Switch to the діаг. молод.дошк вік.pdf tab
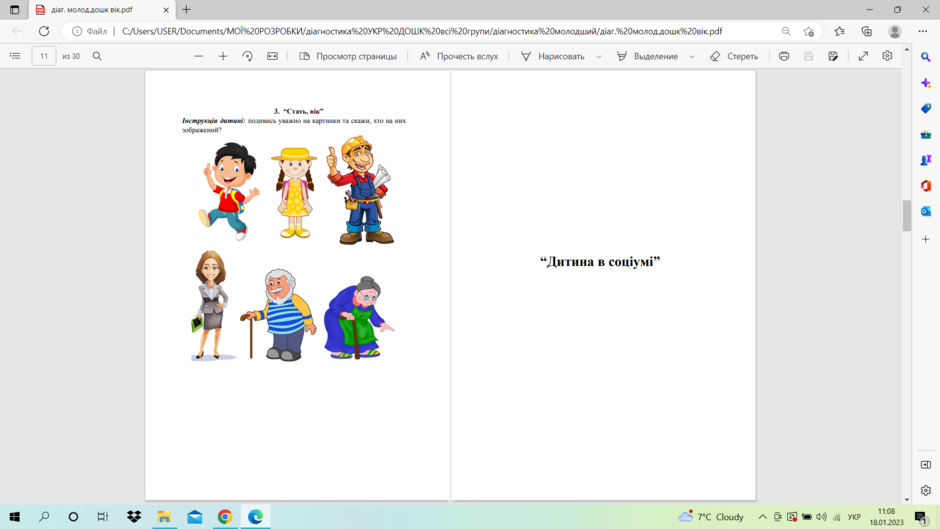Viewport: 940px width, 529px height. pyautogui.click(x=93, y=10)
